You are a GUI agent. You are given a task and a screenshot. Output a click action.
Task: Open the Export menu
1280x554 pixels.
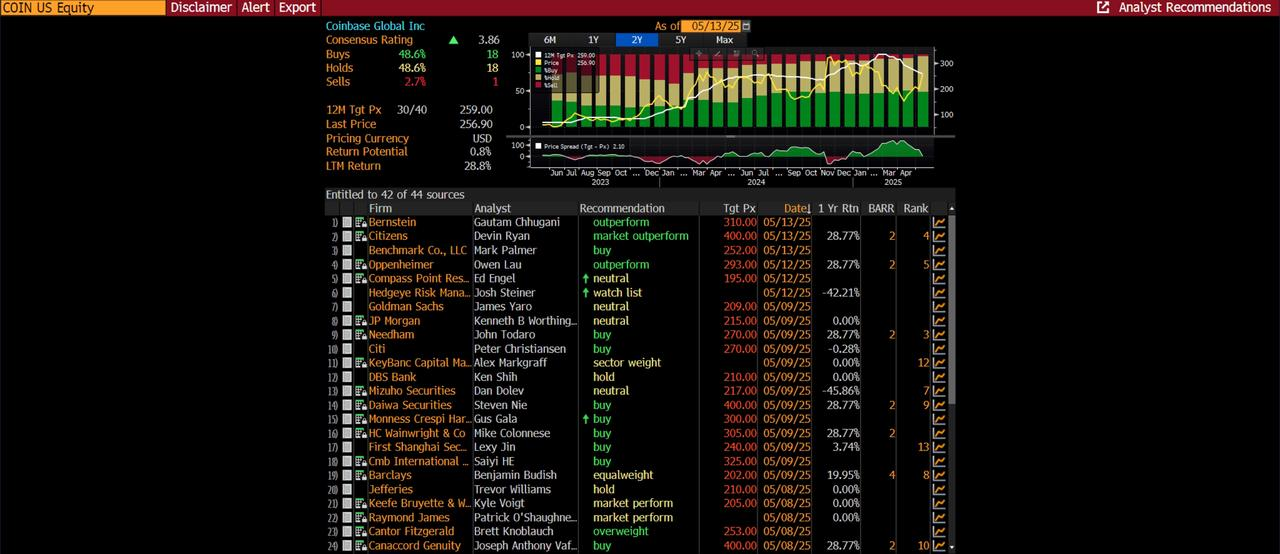(297, 7)
